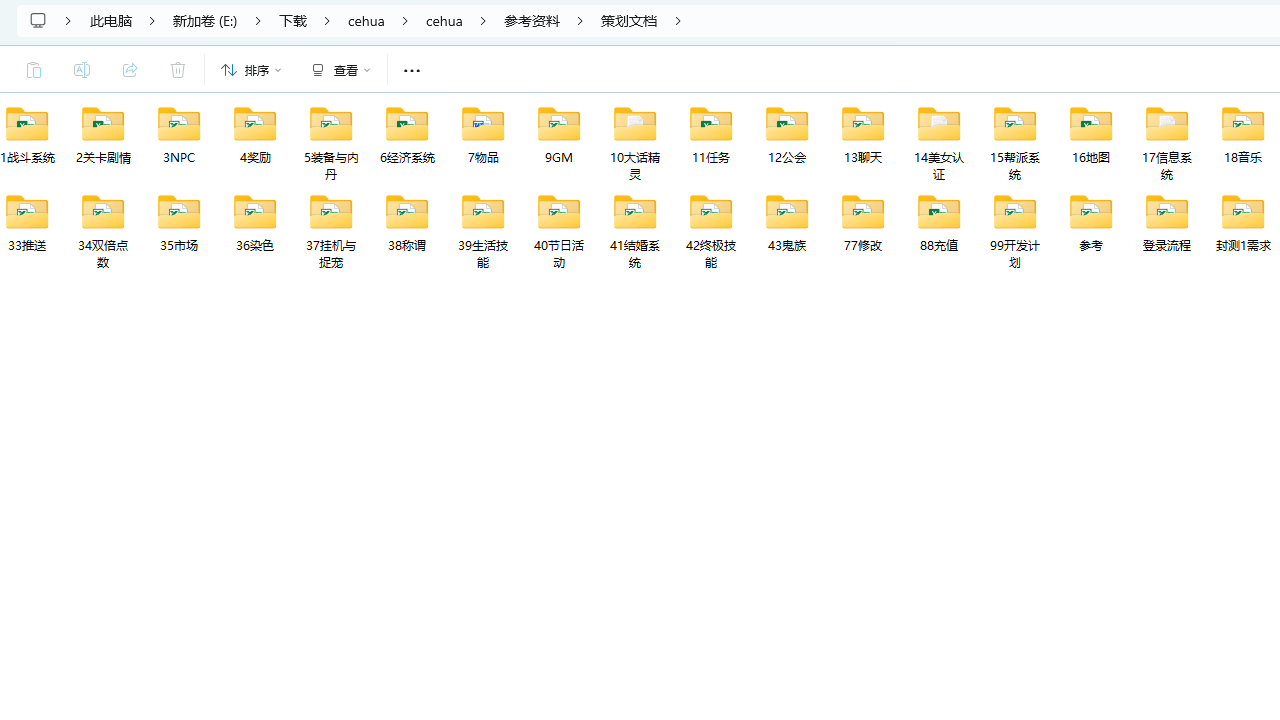Click the Delete icon in the toolbar

[x=178, y=70]
